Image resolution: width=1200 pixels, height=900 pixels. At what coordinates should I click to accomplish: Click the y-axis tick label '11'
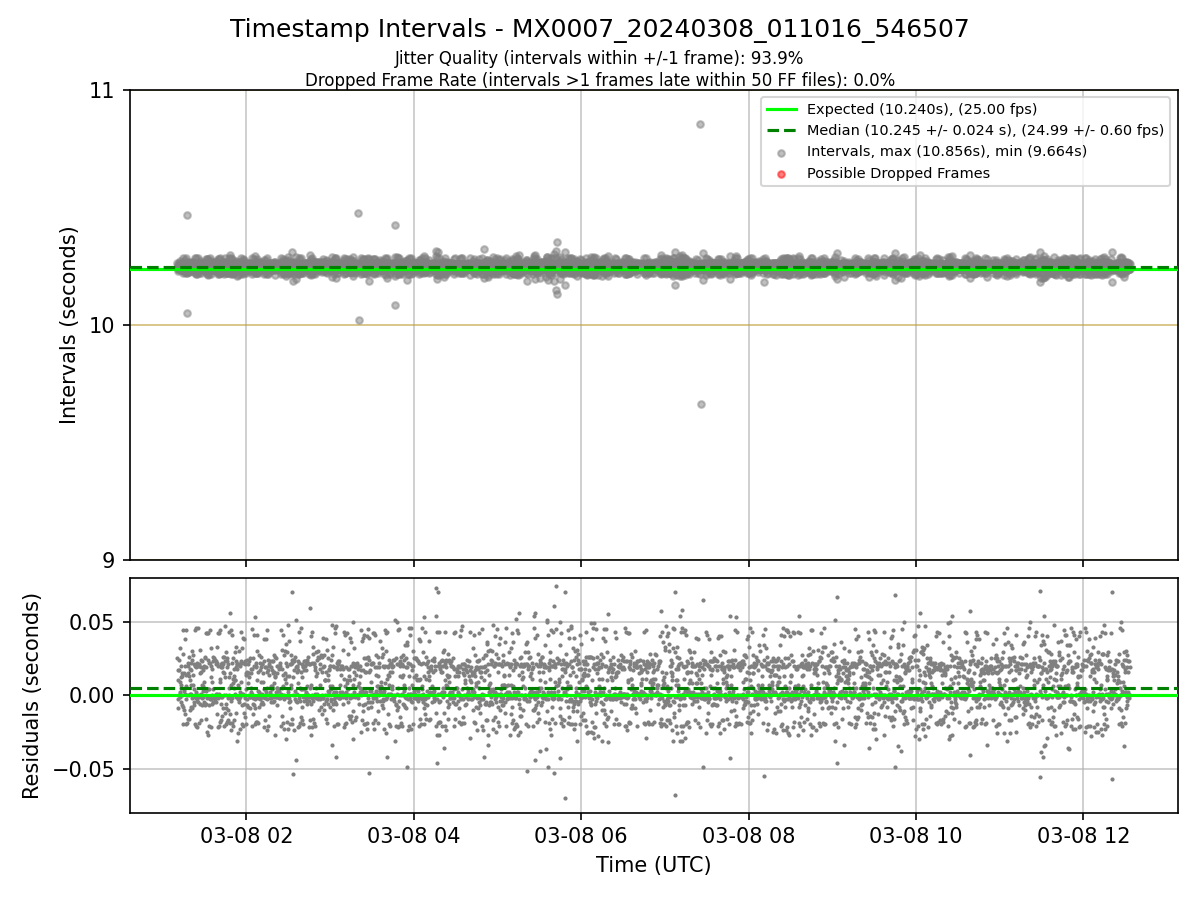point(103,91)
